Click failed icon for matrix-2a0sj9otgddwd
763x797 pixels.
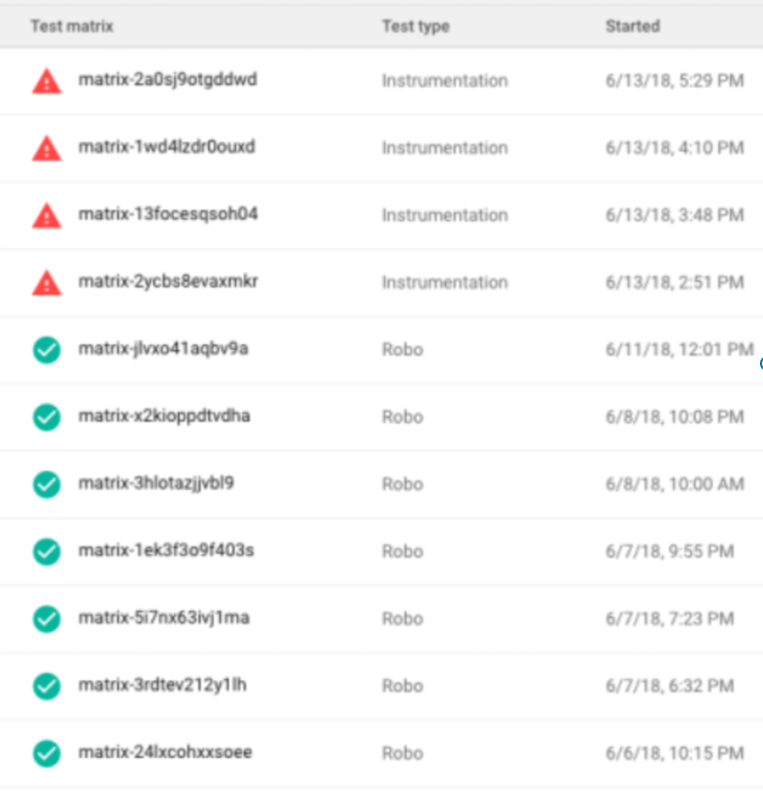(x=46, y=81)
